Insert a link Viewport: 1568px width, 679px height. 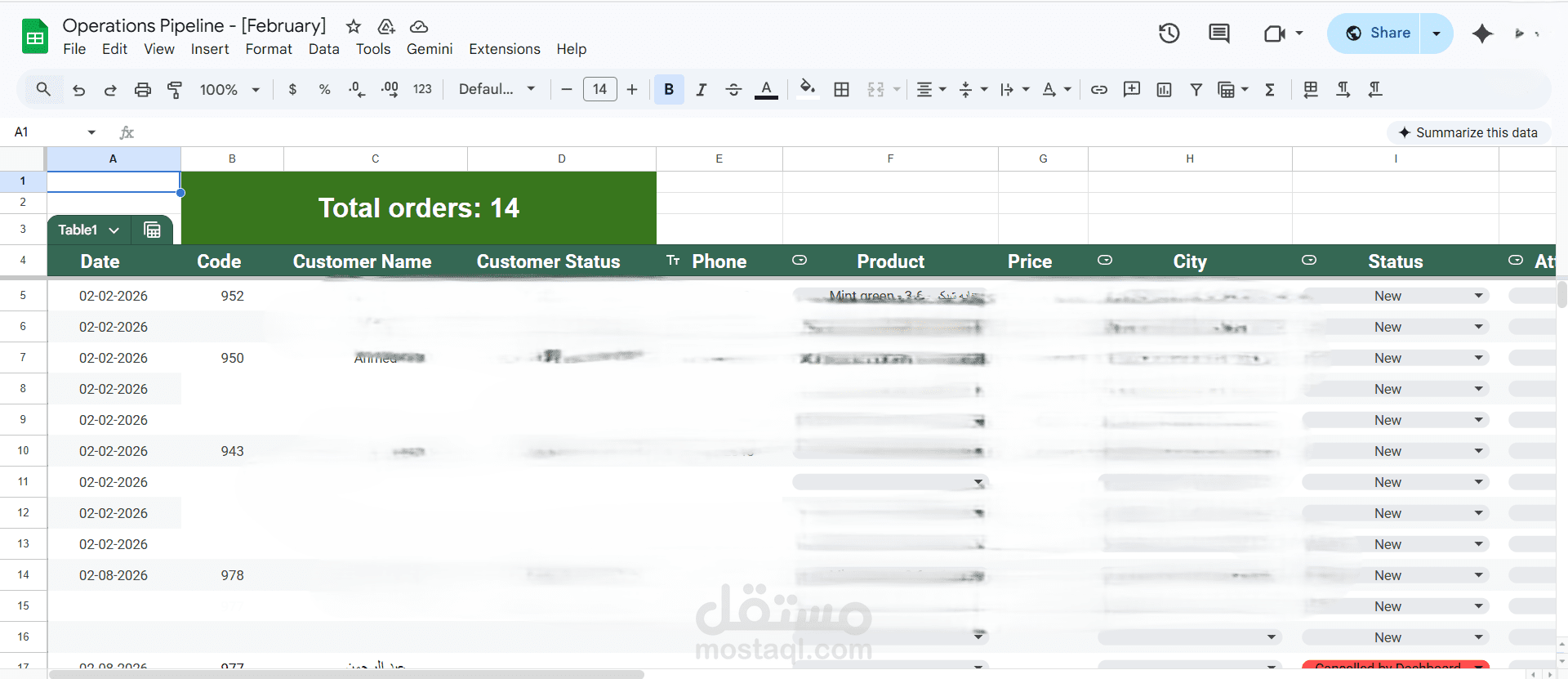tap(1099, 90)
